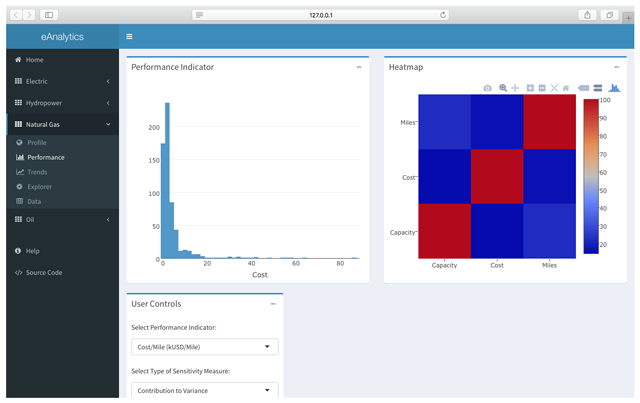Reset heatmap axes with the home icon
Viewport: 640px width, 403px height.
[566, 88]
